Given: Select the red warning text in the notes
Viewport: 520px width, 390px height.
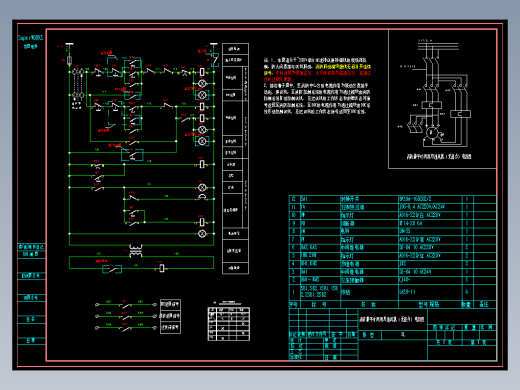Looking at the screenshot, I should (x=317, y=76).
